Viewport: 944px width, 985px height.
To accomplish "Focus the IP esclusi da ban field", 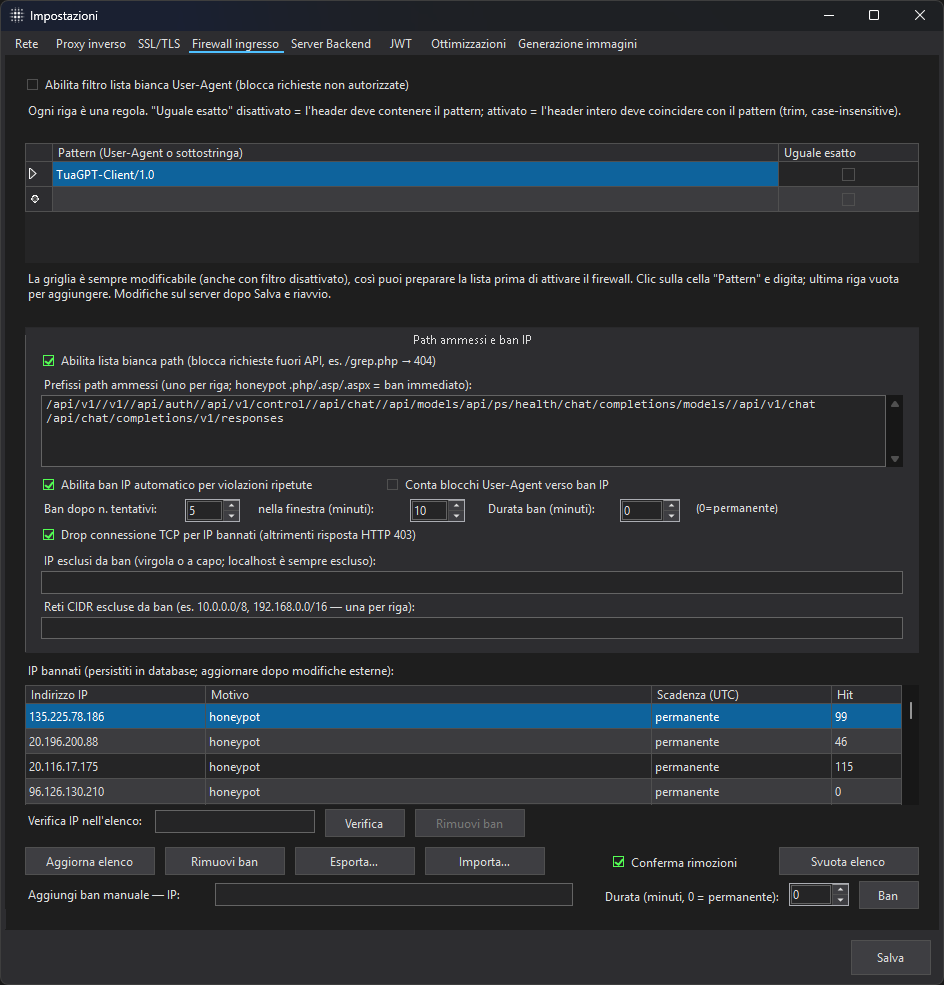I will (472, 582).
